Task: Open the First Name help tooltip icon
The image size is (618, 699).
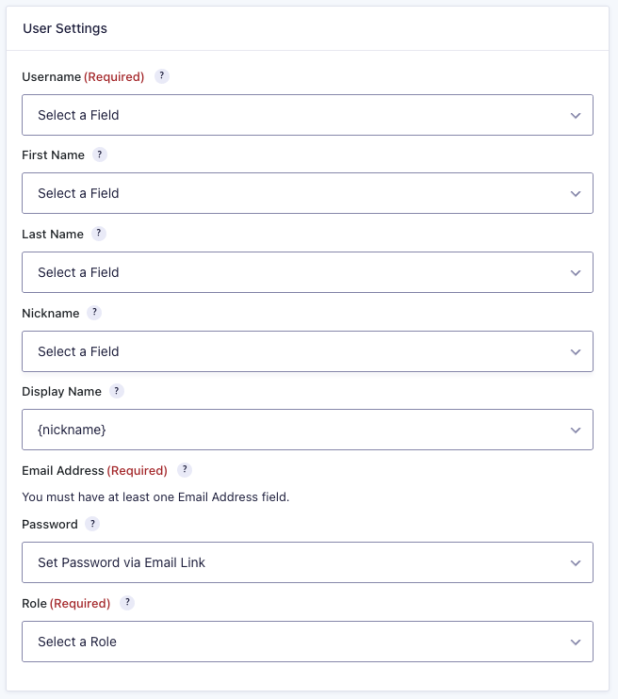Action: pos(99,155)
